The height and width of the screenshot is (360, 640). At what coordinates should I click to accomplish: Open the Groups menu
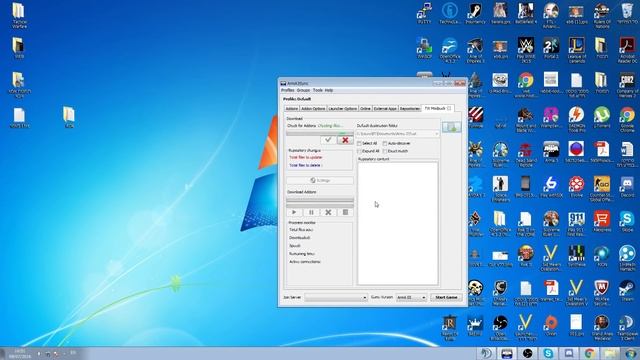303,90
